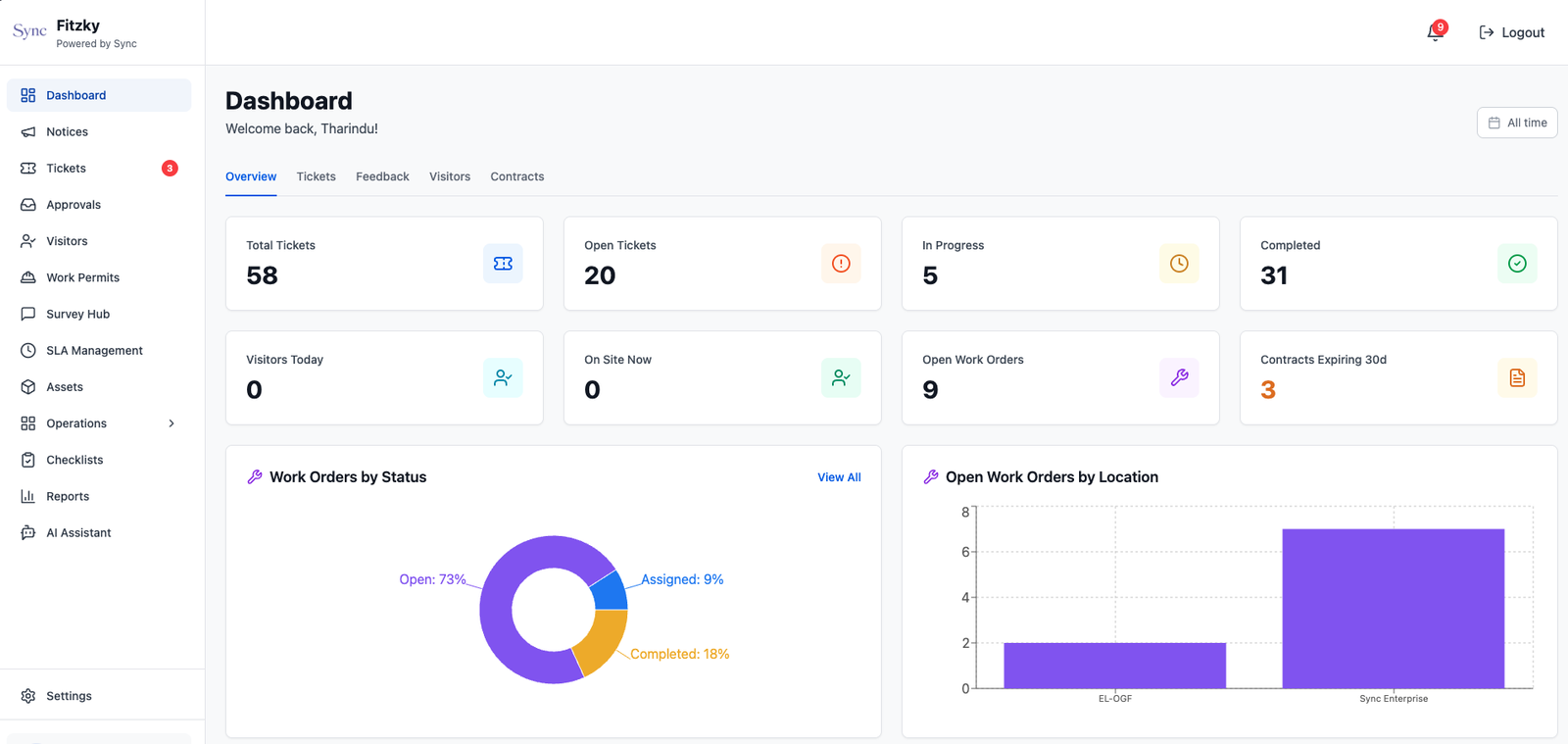Click the 'Assigned: 9%' chart label
Viewport: 1568px width, 744px height.
[682, 579]
